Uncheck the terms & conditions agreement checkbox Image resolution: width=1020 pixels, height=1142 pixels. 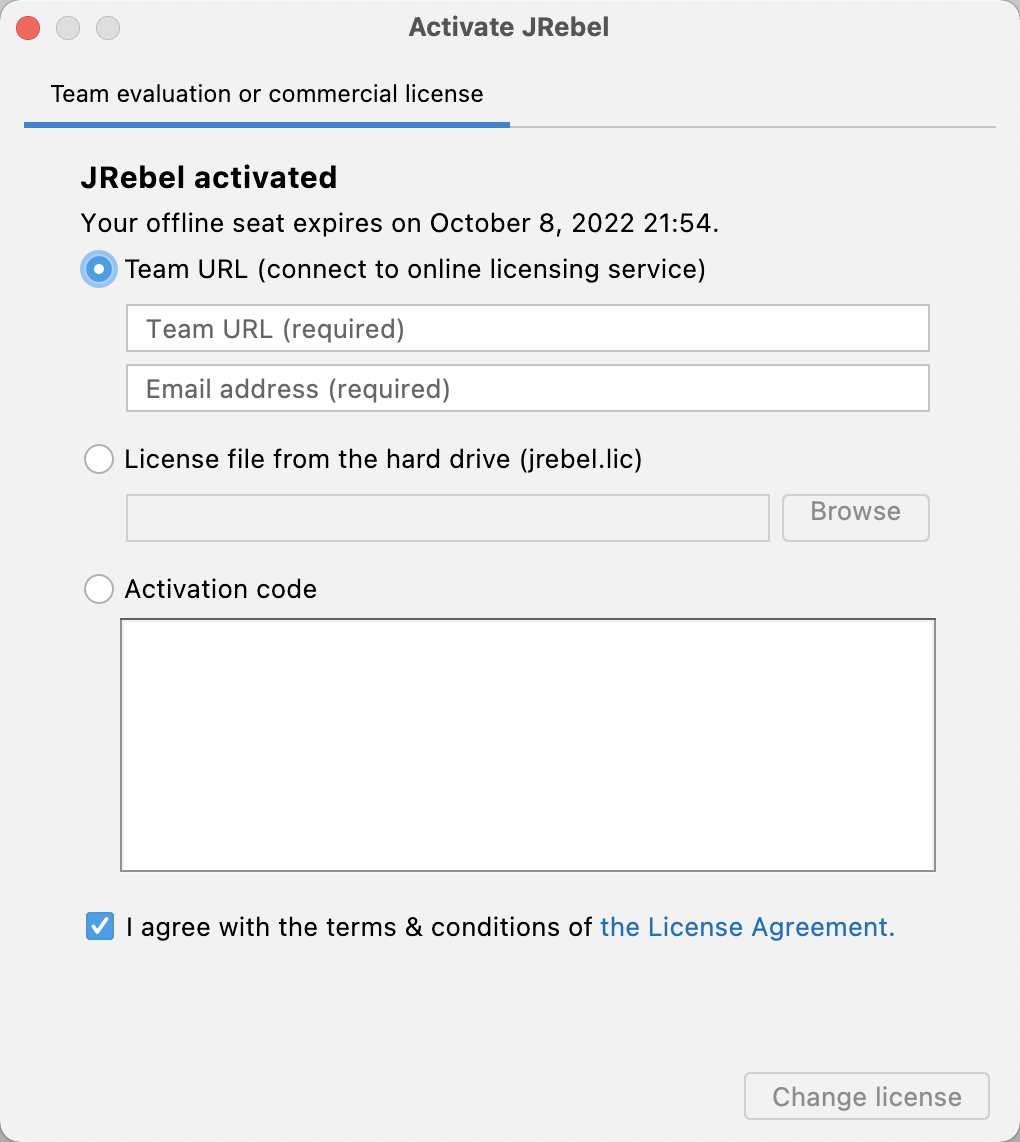[x=100, y=926]
